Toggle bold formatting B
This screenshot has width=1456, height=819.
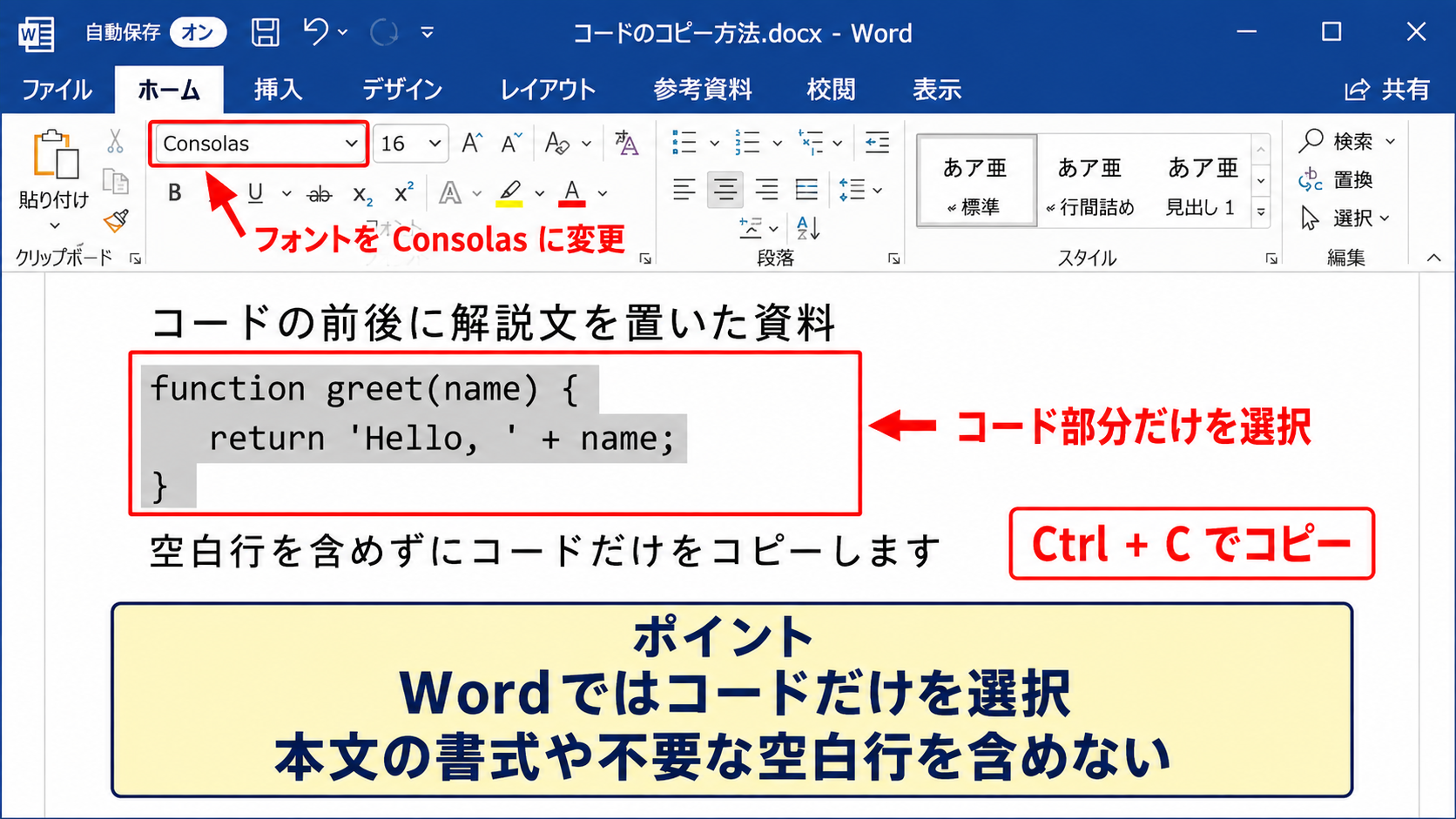tap(175, 192)
